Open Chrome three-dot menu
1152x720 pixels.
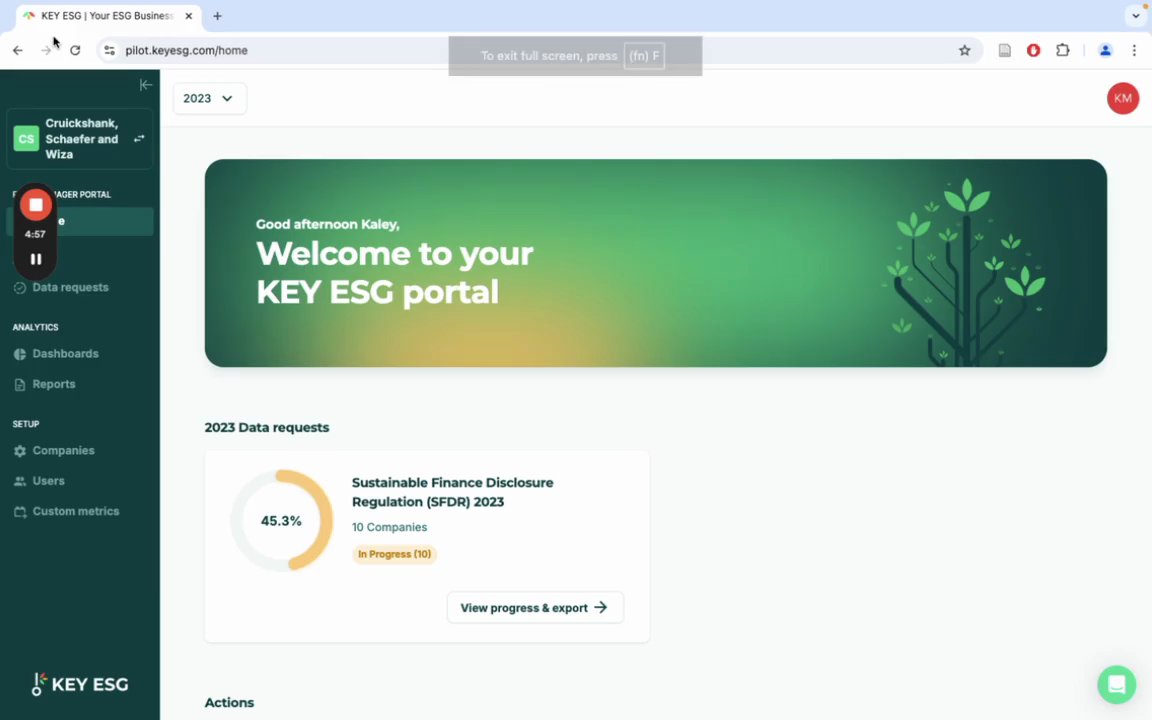pyautogui.click(x=1134, y=51)
